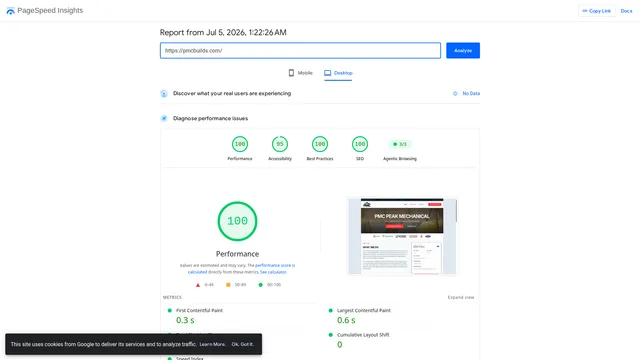640x360 pixels.
Task: Click the Cumulative Layout Shift metric
Action: [x=363, y=335]
